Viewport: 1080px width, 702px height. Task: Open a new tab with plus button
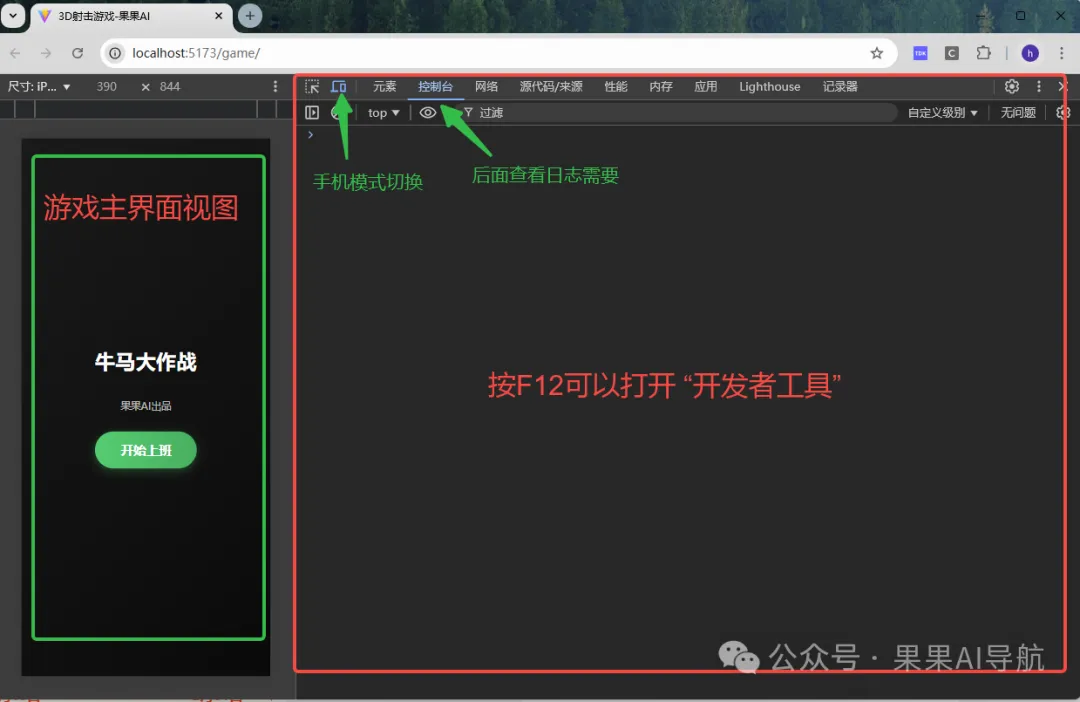pos(250,15)
